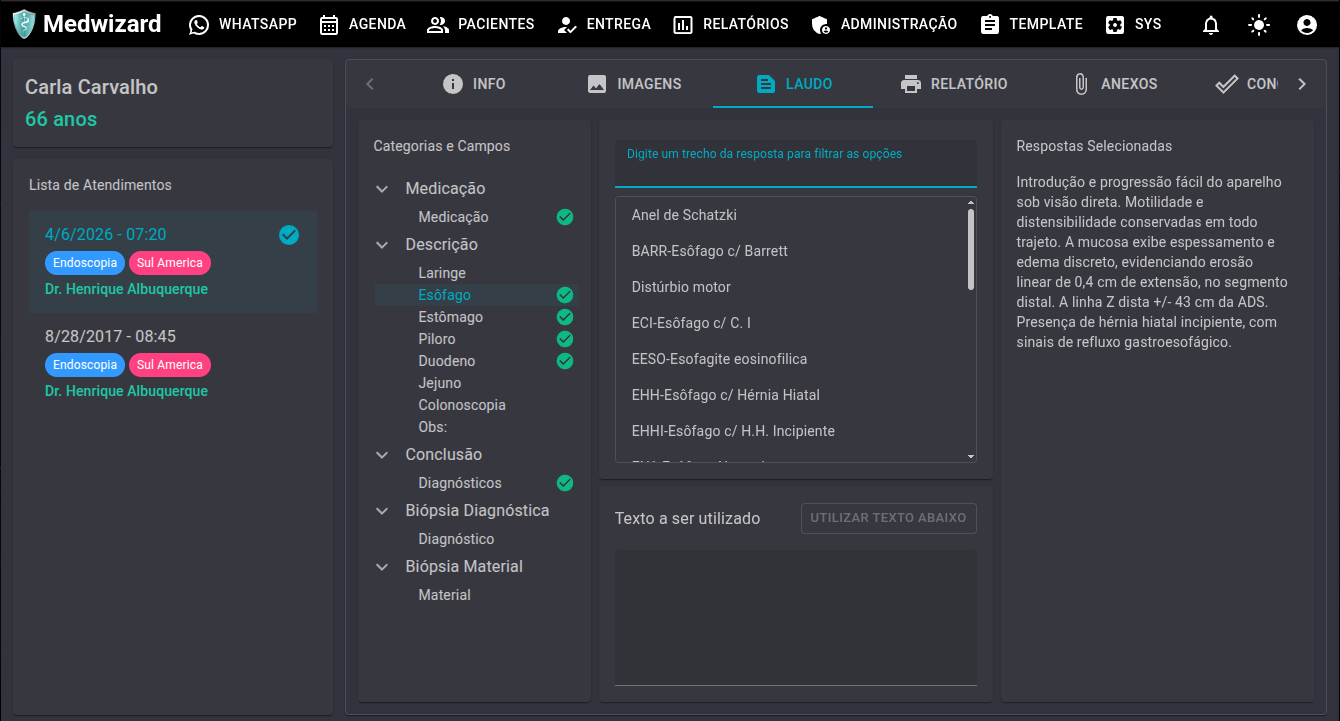Viewport: 1340px width, 721px height.
Task: Open the user account profile icon
Action: click(x=1306, y=25)
